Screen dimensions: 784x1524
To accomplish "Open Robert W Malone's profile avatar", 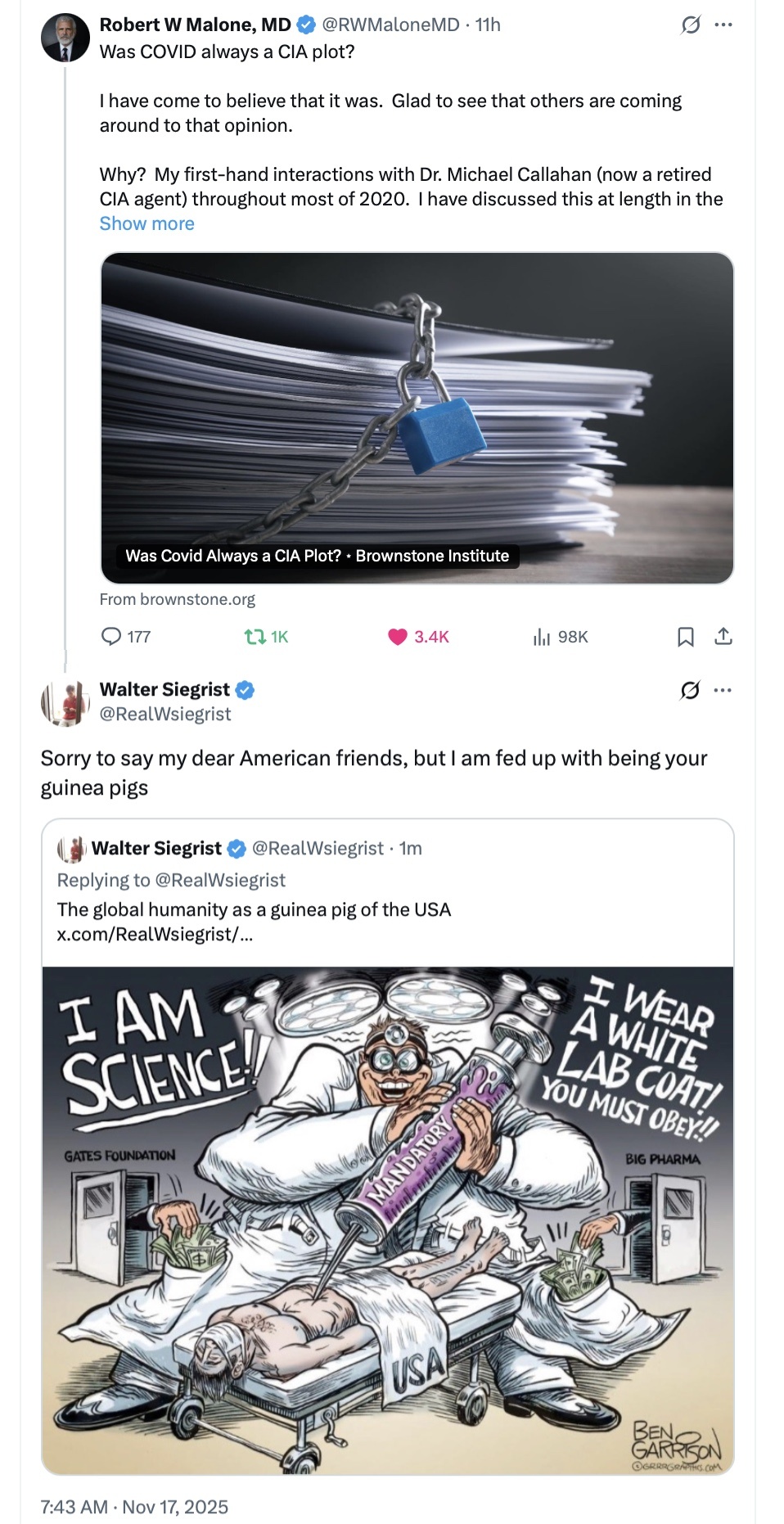I will coord(65,38).
